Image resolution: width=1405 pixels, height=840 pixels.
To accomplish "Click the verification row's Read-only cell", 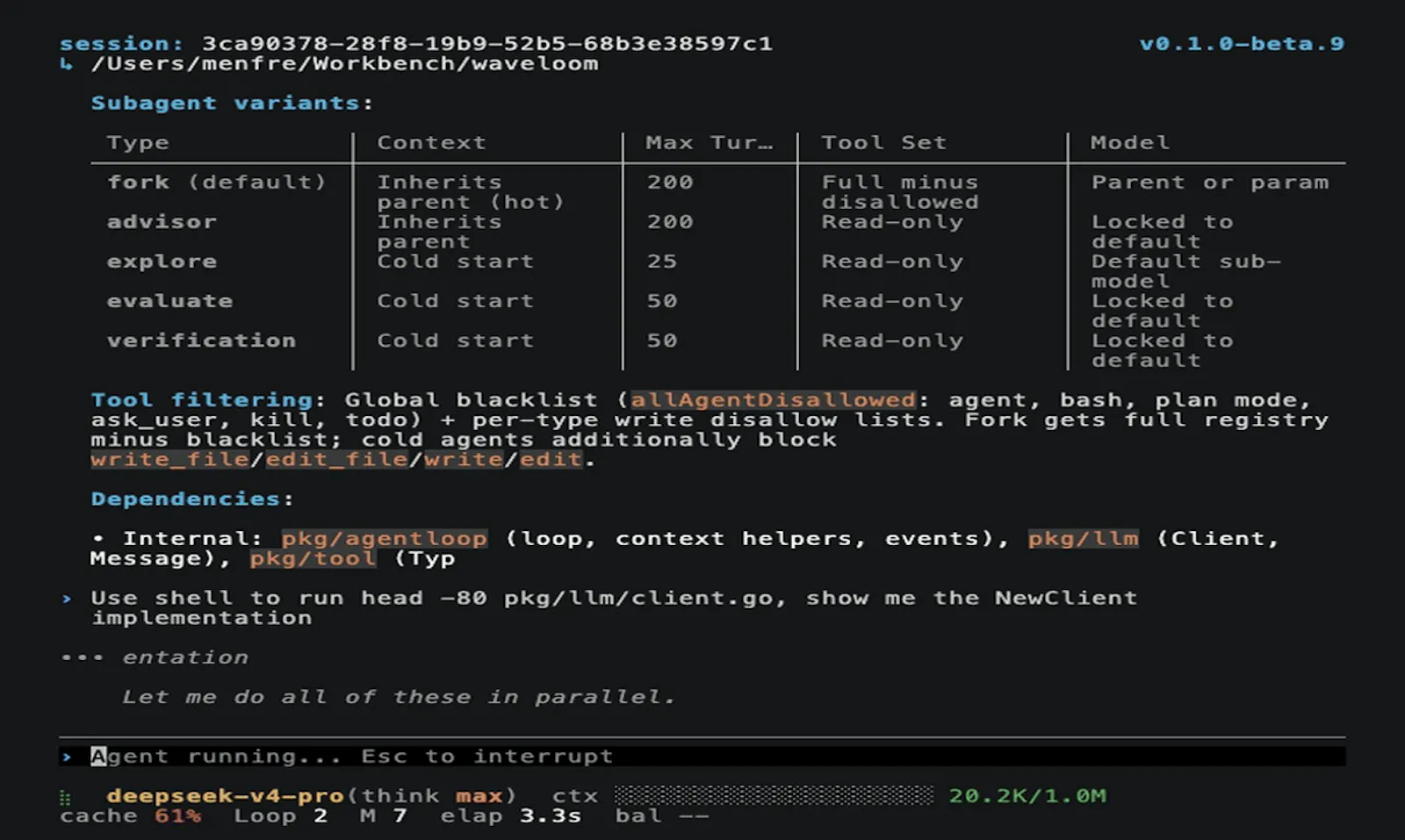I will 892,340.
